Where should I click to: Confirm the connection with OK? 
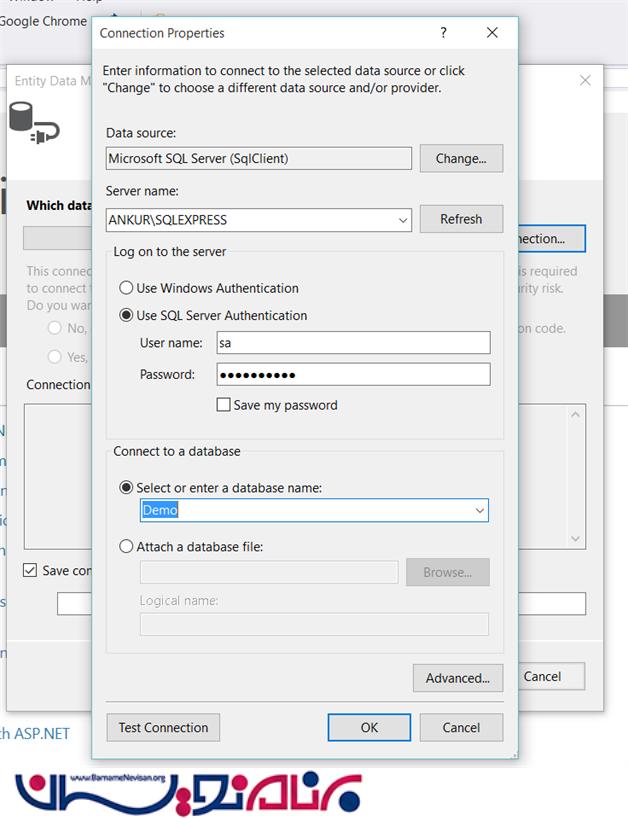pyautogui.click(x=369, y=728)
